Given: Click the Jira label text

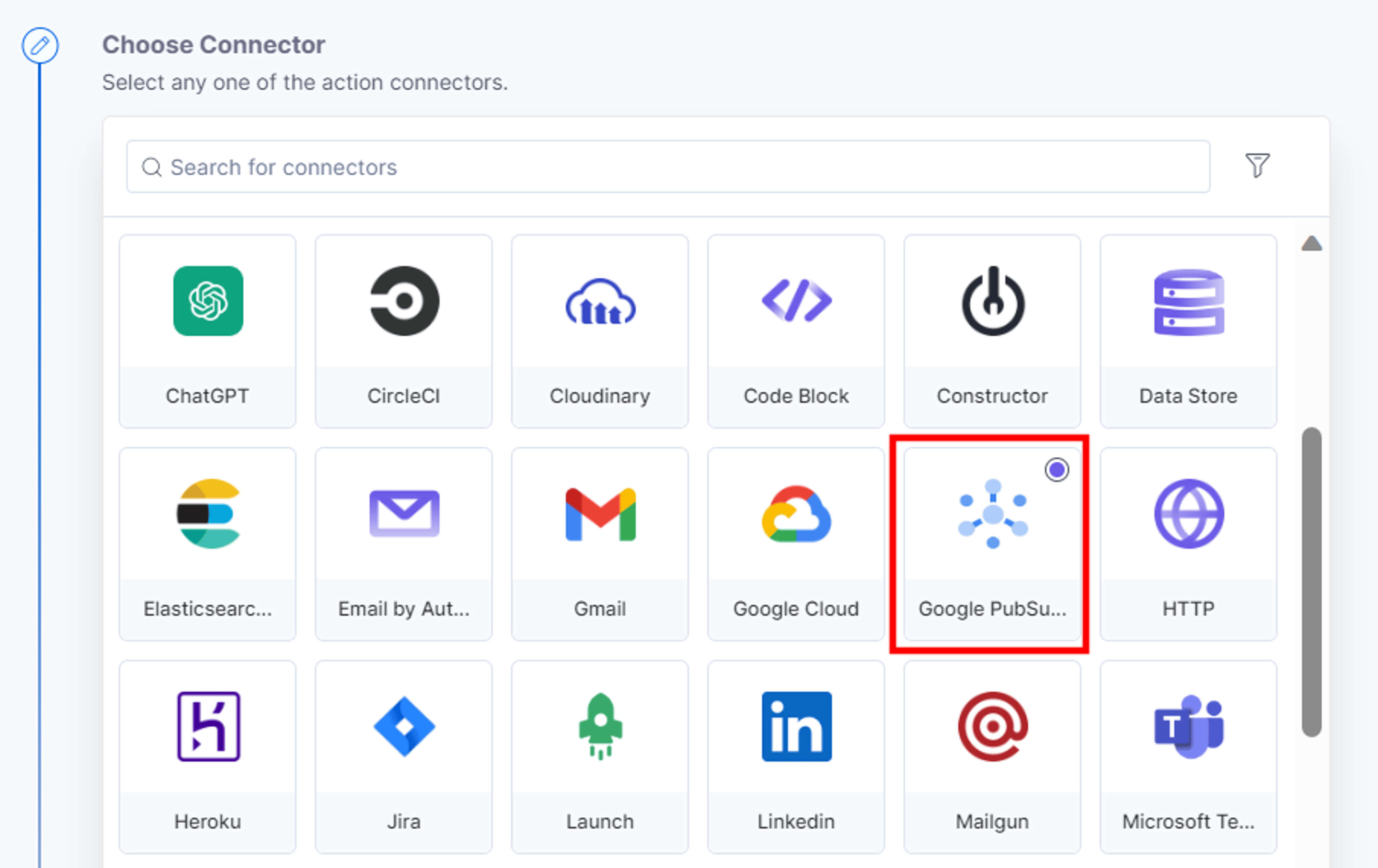Looking at the screenshot, I should tap(404, 821).
